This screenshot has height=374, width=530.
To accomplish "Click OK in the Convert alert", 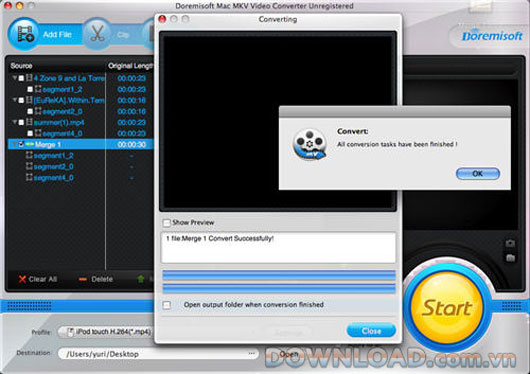I will coord(478,174).
